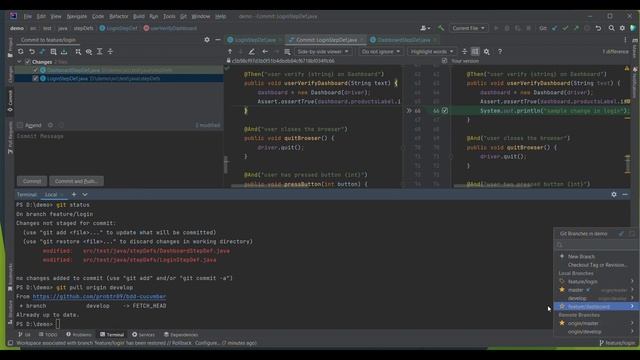Click the back arrow in diff toolbar
This screenshot has width=640, height=360.
click(265, 52)
